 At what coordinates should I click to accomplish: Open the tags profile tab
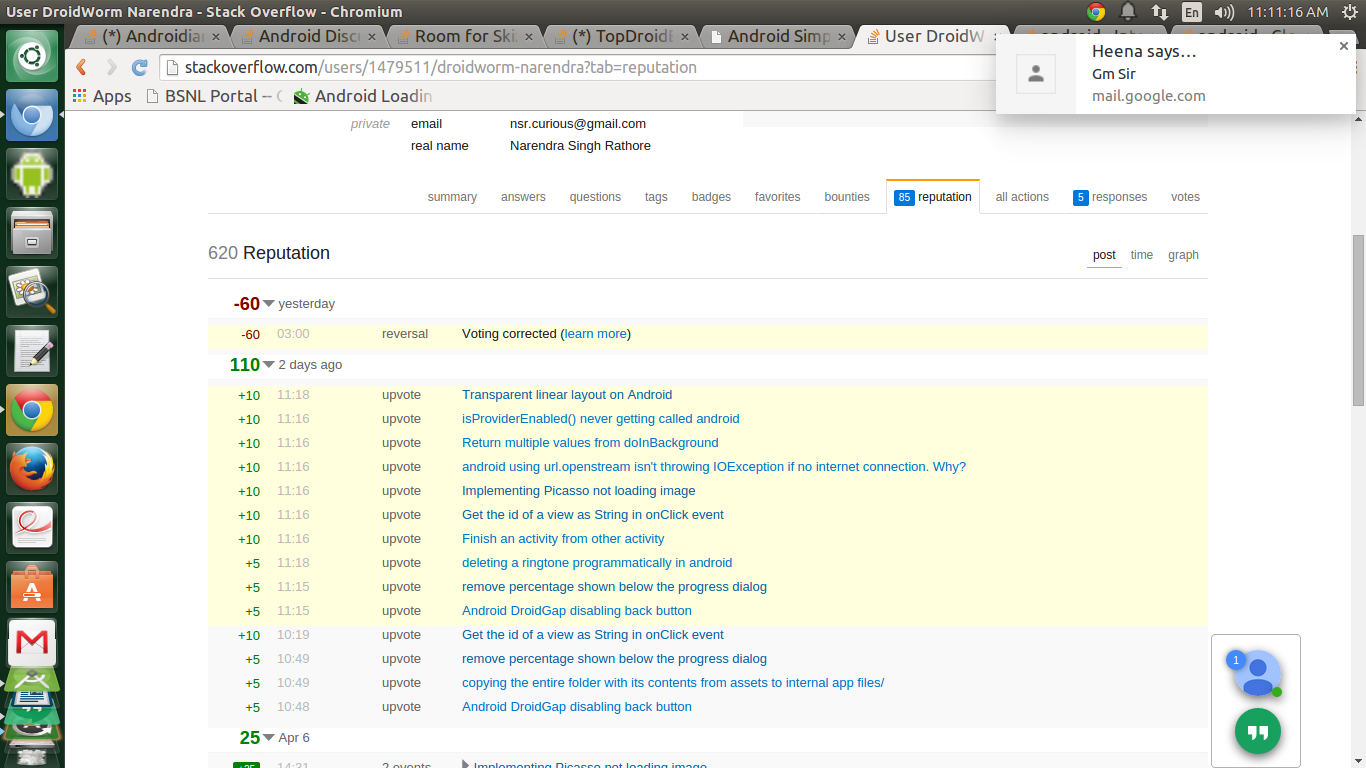point(656,197)
